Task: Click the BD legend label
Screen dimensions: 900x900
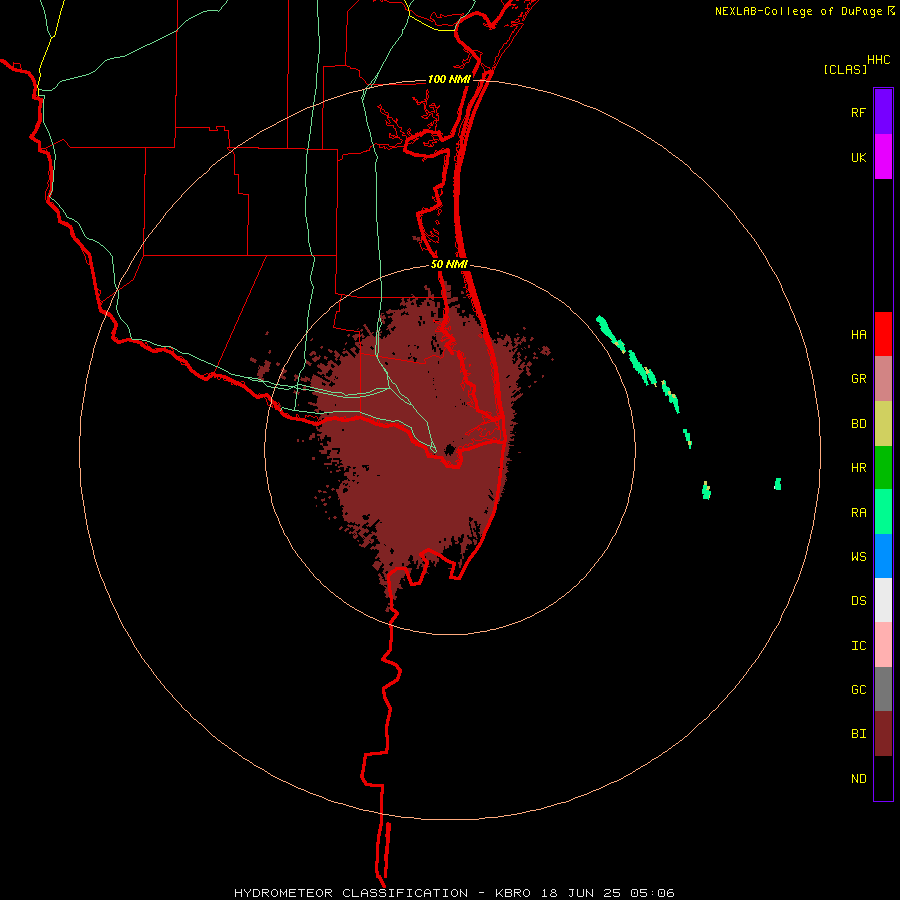Action: click(x=858, y=424)
